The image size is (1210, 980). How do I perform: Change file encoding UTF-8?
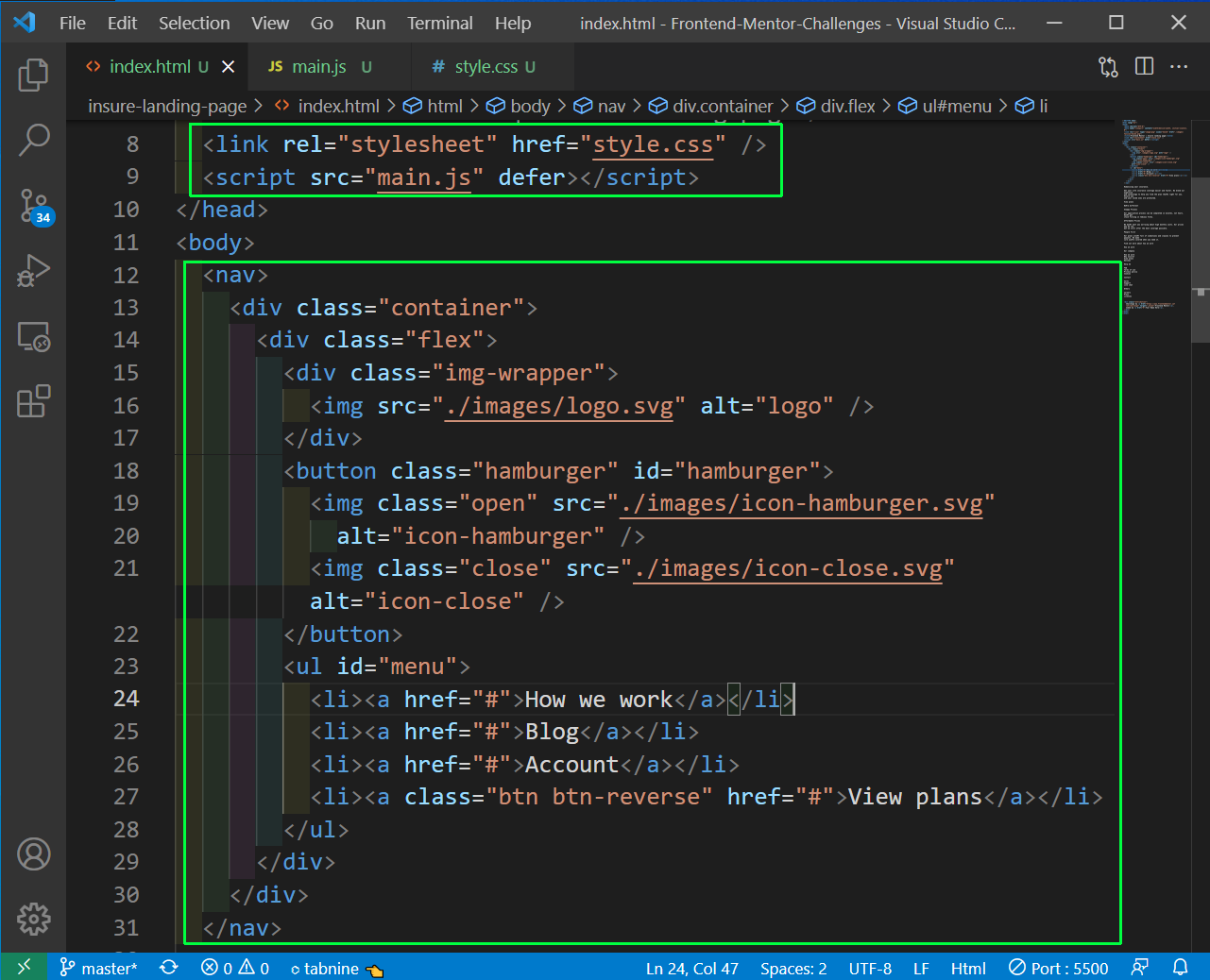tap(870, 968)
